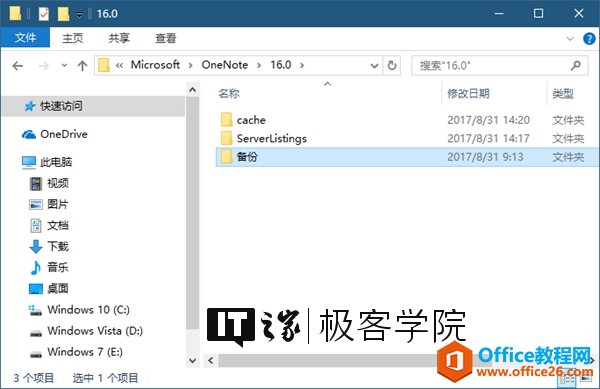
Task: Select the 备份 folder
Action: click(407, 157)
